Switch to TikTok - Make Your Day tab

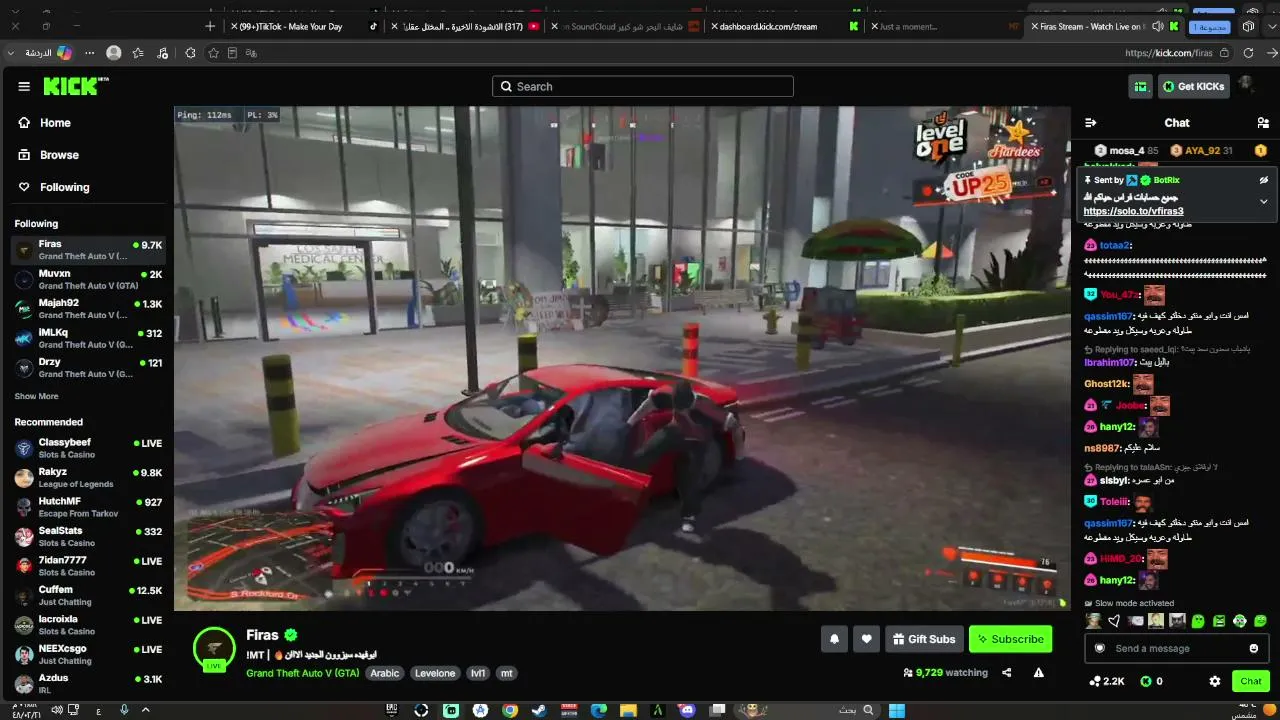[x=304, y=26]
